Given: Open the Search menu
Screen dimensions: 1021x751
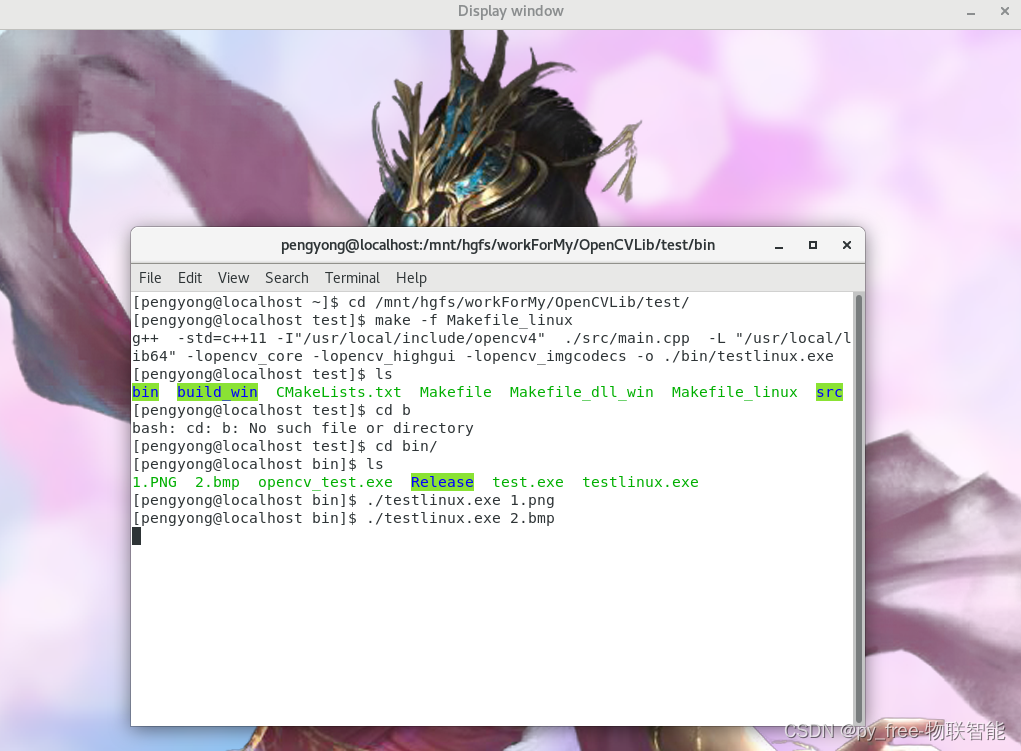Looking at the screenshot, I should tap(286, 278).
